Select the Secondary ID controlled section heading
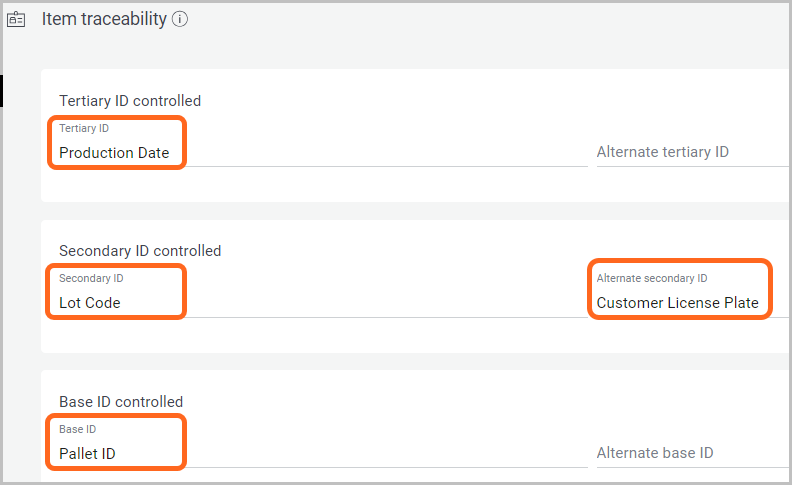Screen dimensions: 792x485 point(140,251)
